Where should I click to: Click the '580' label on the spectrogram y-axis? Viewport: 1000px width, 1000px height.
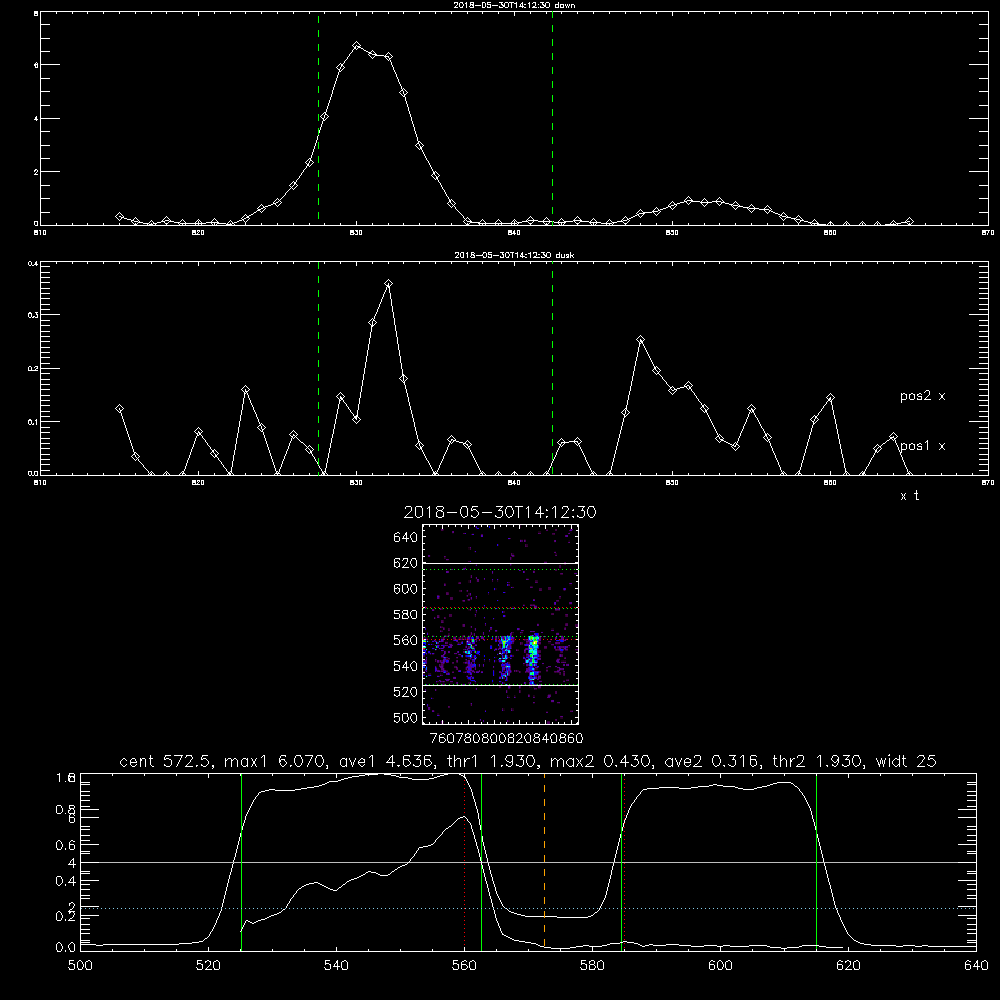click(x=406, y=615)
